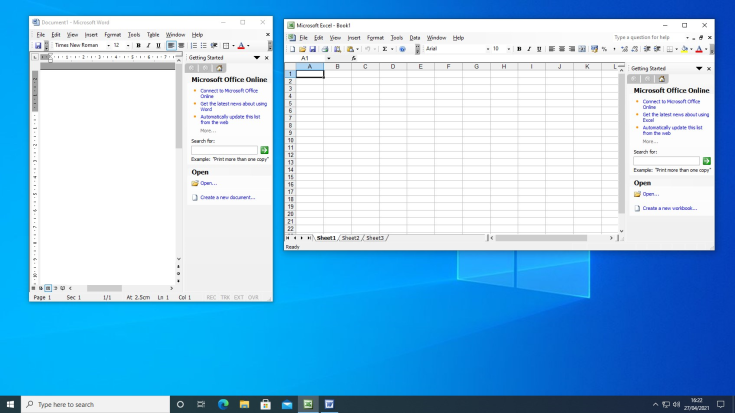The width and height of the screenshot is (735, 413).
Task: Switch to Sheet2 tab in Excel
Action: pyautogui.click(x=350, y=238)
